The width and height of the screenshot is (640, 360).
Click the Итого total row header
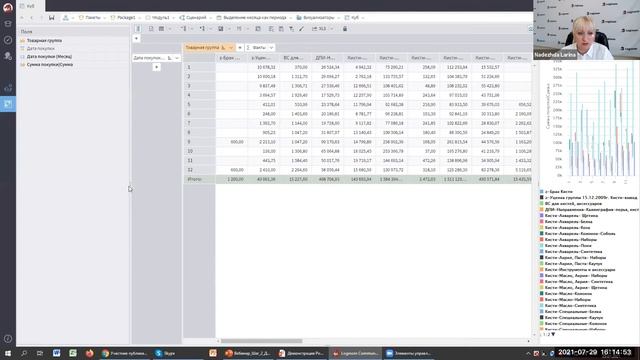[x=199, y=179]
